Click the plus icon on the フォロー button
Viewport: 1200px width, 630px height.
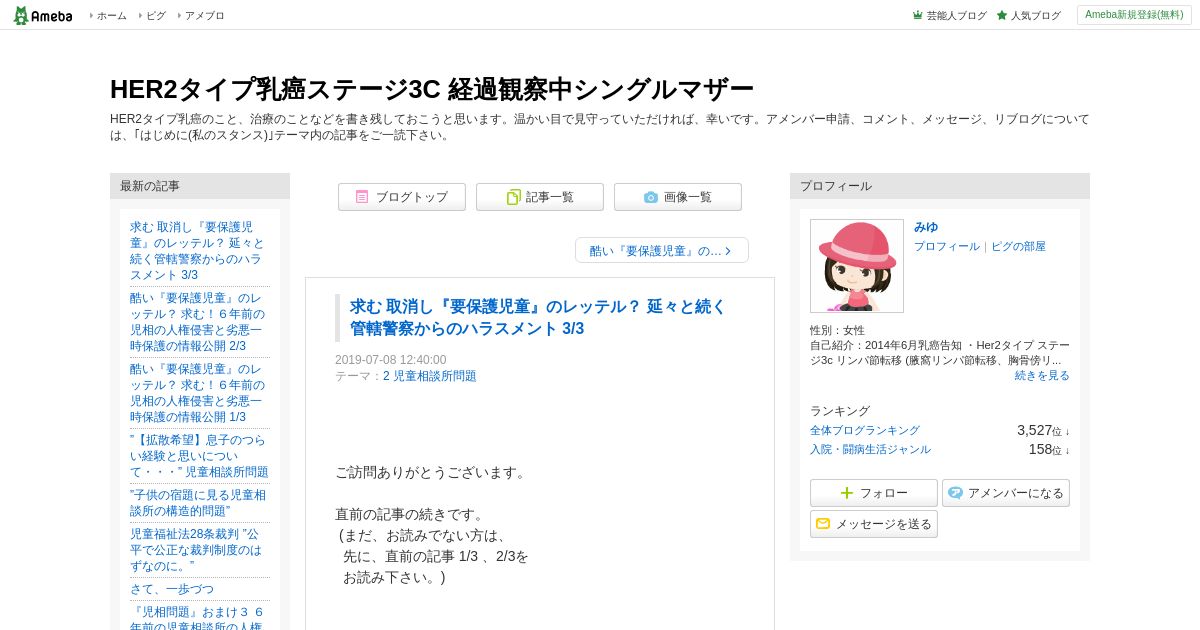pos(847,493)
